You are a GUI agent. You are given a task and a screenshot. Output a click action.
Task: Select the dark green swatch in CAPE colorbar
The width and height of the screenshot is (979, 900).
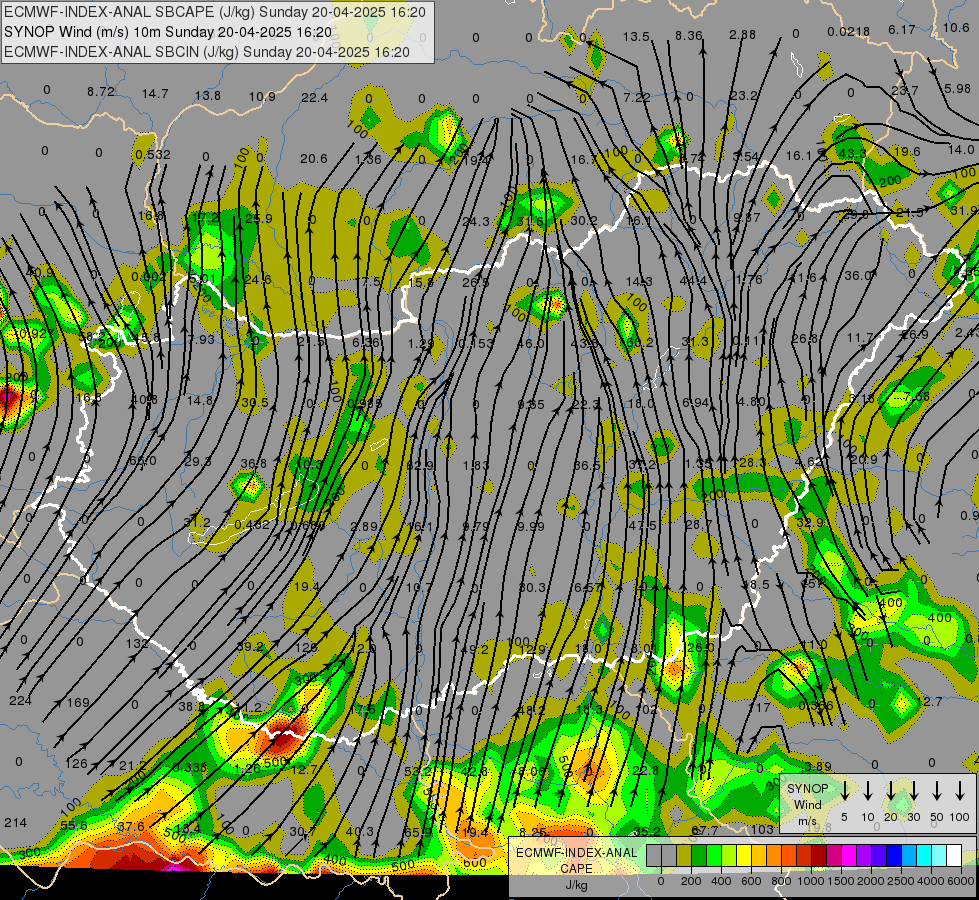click(x=699, y=856)
